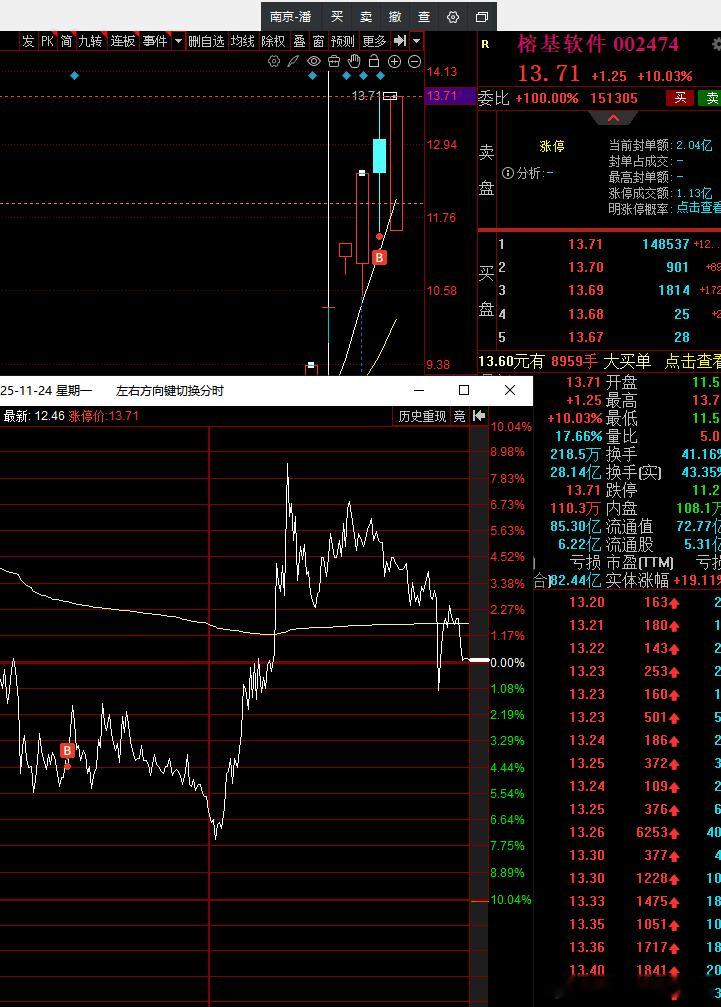Click the red B marker on candlestick chart
The image size is (721, 1007).
point(379,258)
